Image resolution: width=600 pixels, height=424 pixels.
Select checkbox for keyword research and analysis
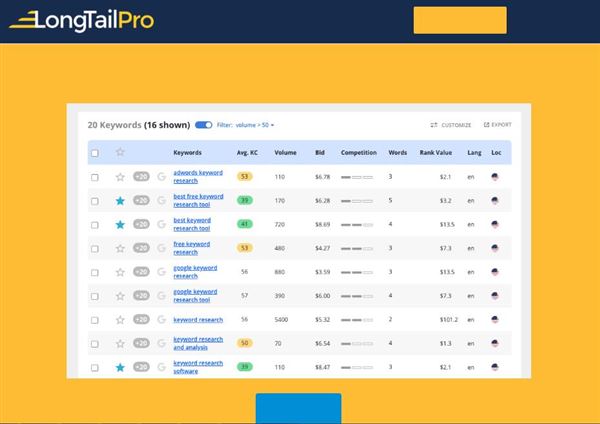click(95, 344)
